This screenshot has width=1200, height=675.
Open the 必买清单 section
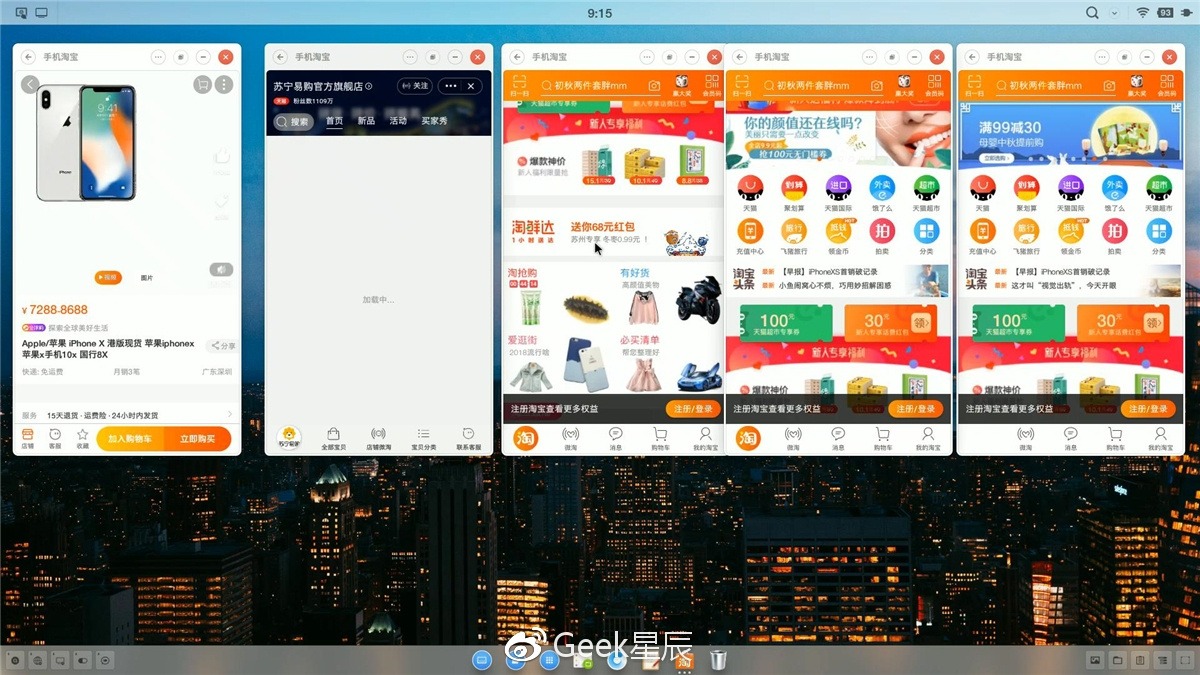[669, 362]
